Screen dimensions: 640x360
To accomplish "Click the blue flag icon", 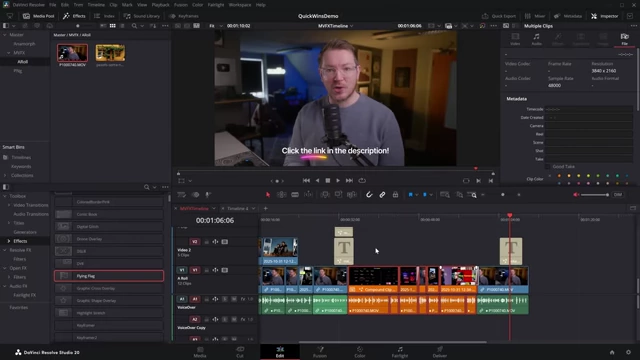I will tap(410, 195).
